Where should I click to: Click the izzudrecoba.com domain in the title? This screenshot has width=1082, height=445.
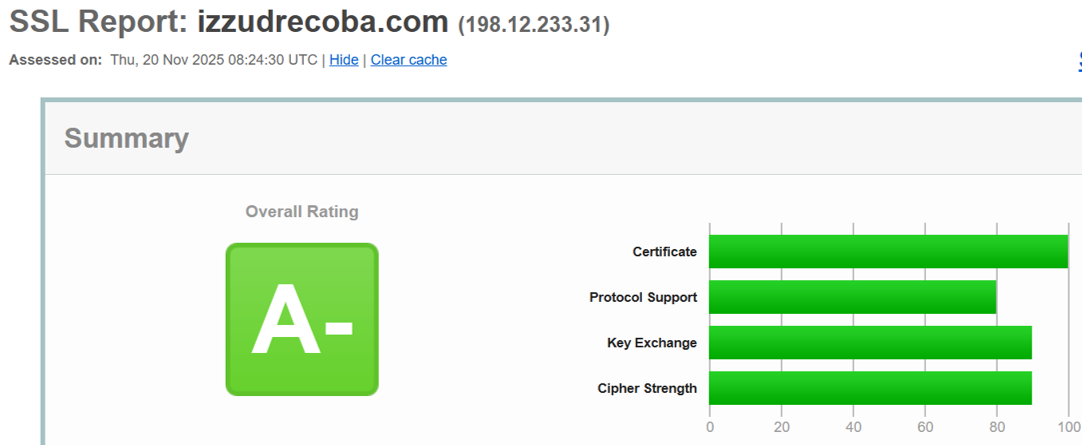(322, 22)
